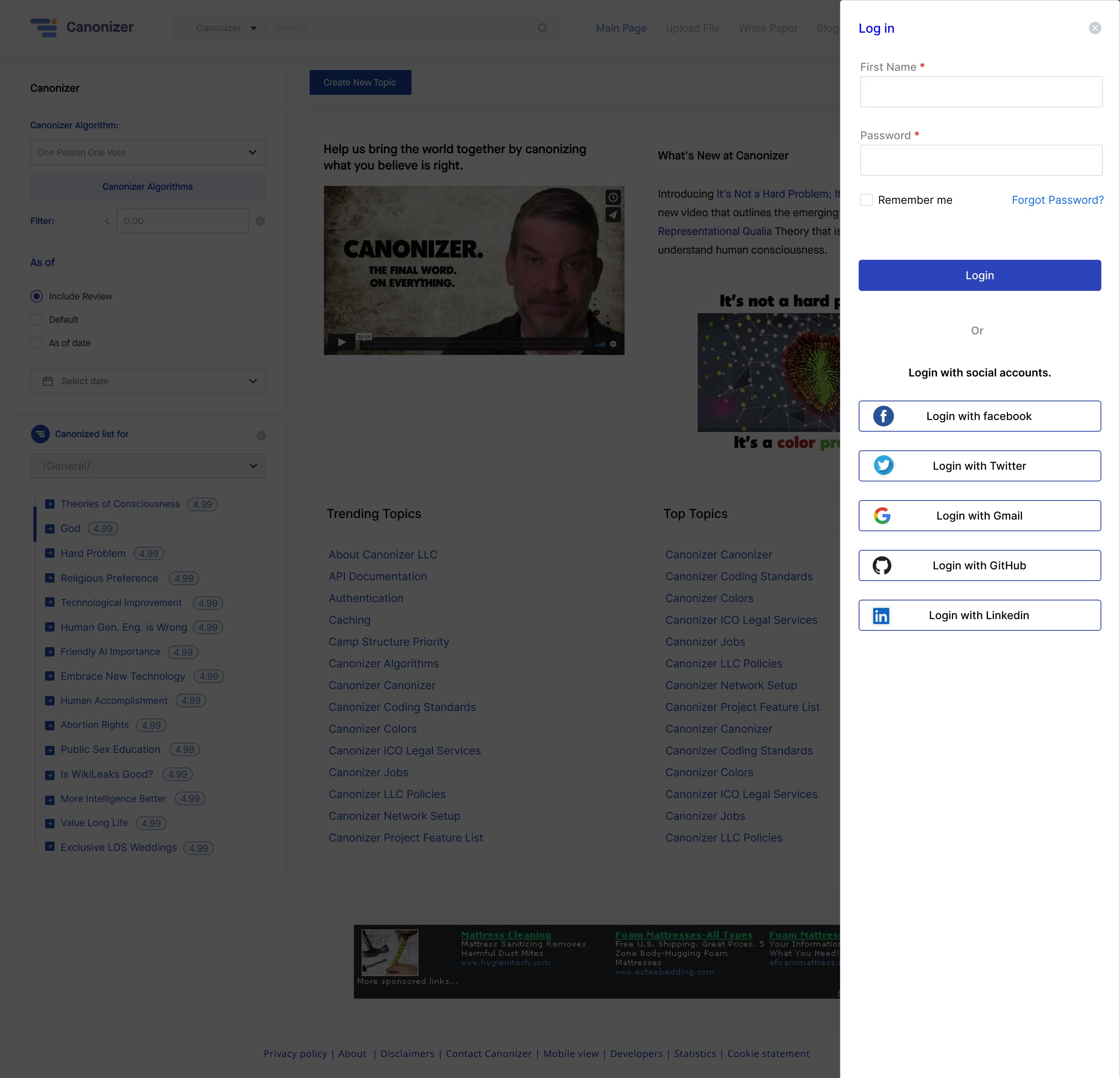
Task: Click the Filter info icon
Action: (x=260, y=221)
